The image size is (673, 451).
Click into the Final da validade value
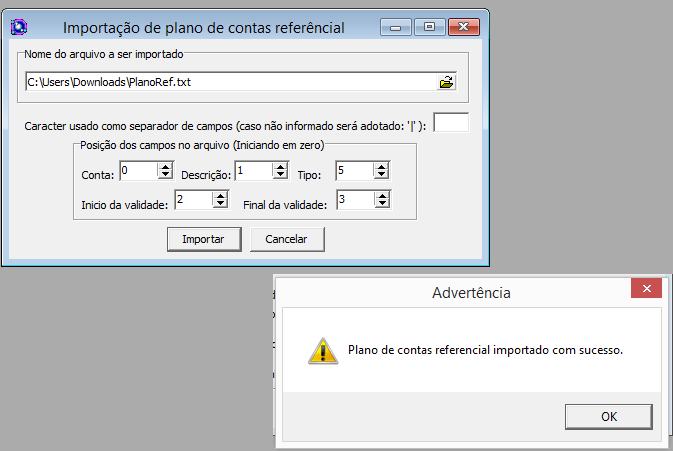(356, 200)
